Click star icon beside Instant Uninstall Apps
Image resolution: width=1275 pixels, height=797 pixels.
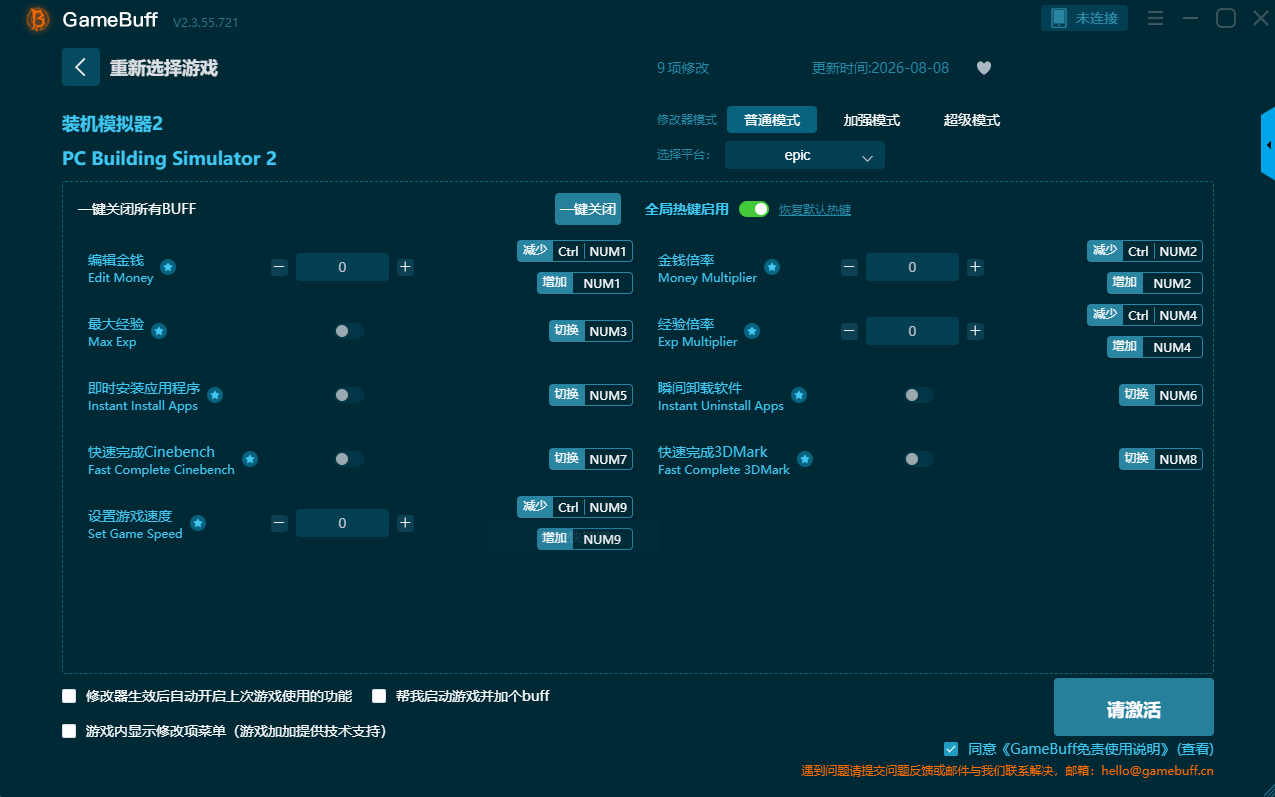tap(799, 395)
